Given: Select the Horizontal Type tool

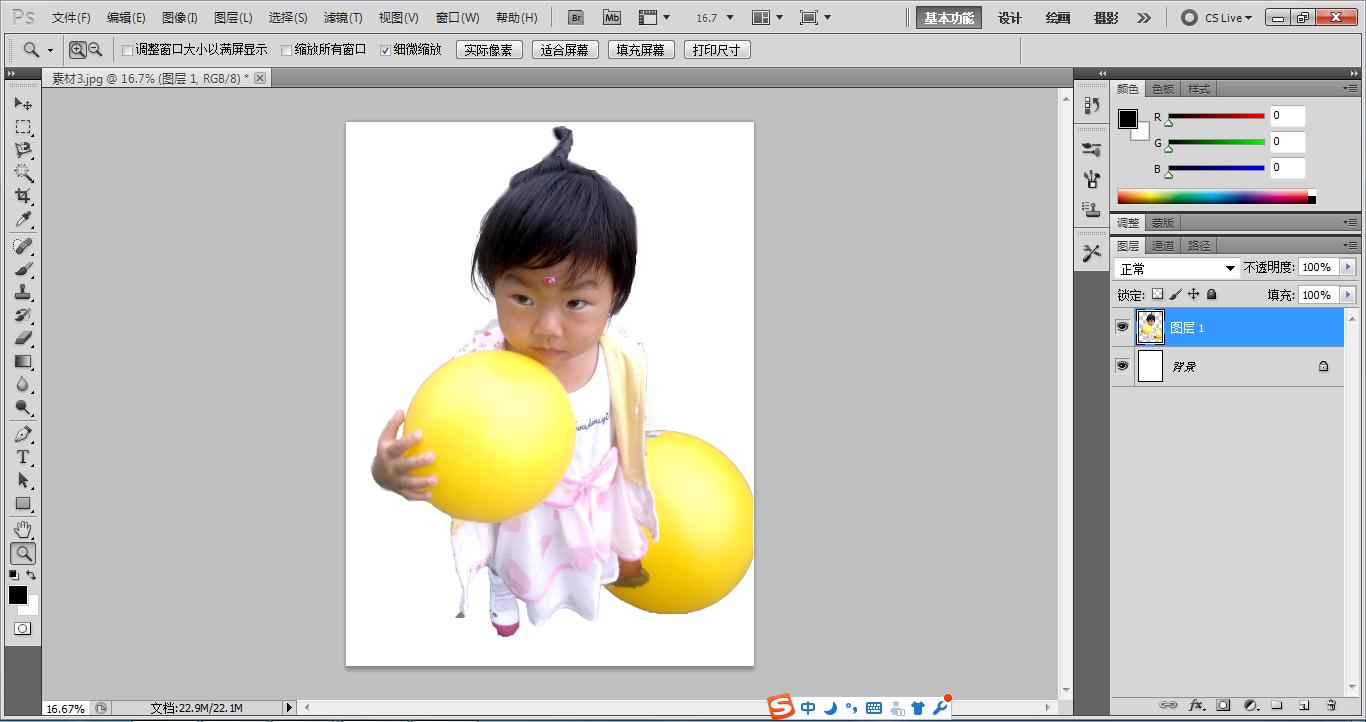Looking at the screenshot, I should [22, 457].
